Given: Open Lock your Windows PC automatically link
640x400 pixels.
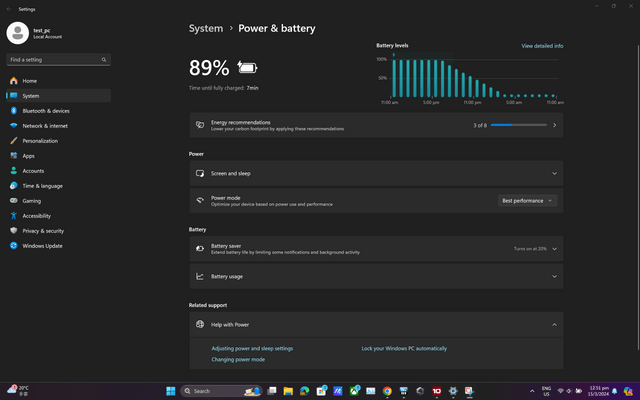Looking at the screenshot, I should click(x=404, y=349).
